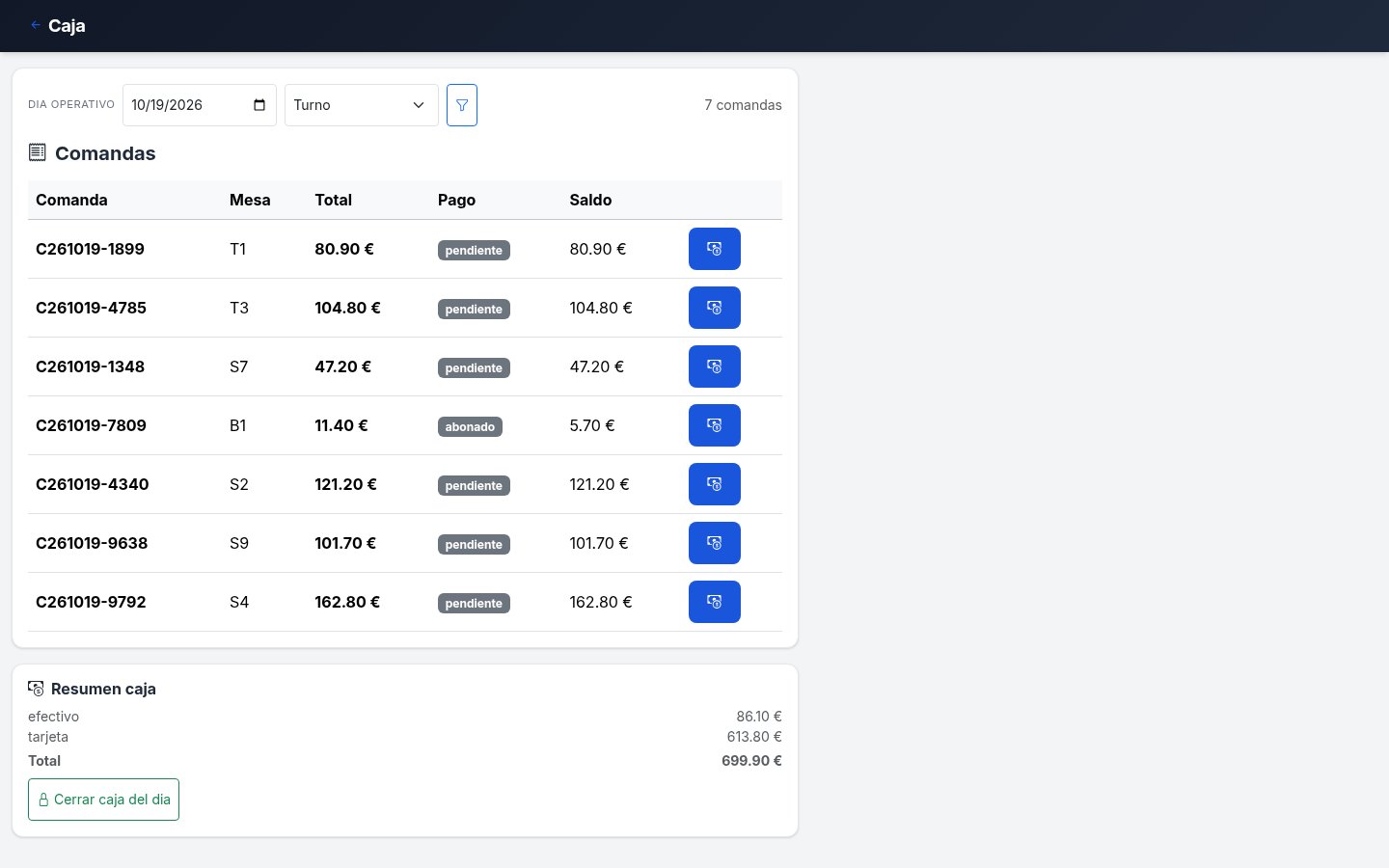
Task: Charge comanda C261019-1899 with the payment button
Action: (x=715, y=249)
